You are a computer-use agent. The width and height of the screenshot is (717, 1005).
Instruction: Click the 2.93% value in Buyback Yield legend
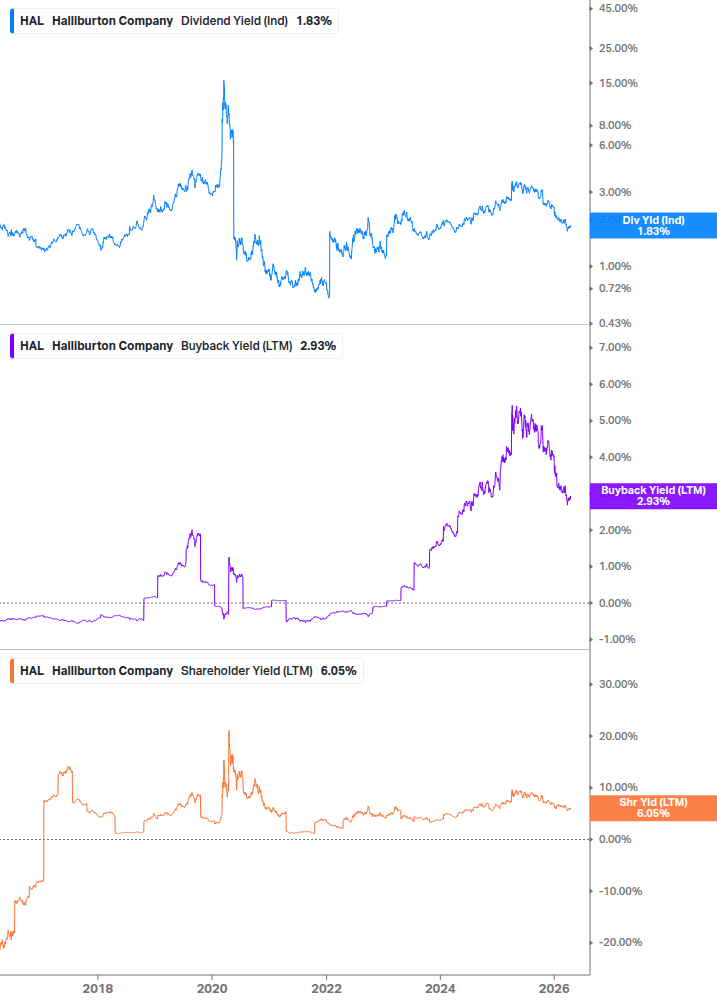pos(318,346)
